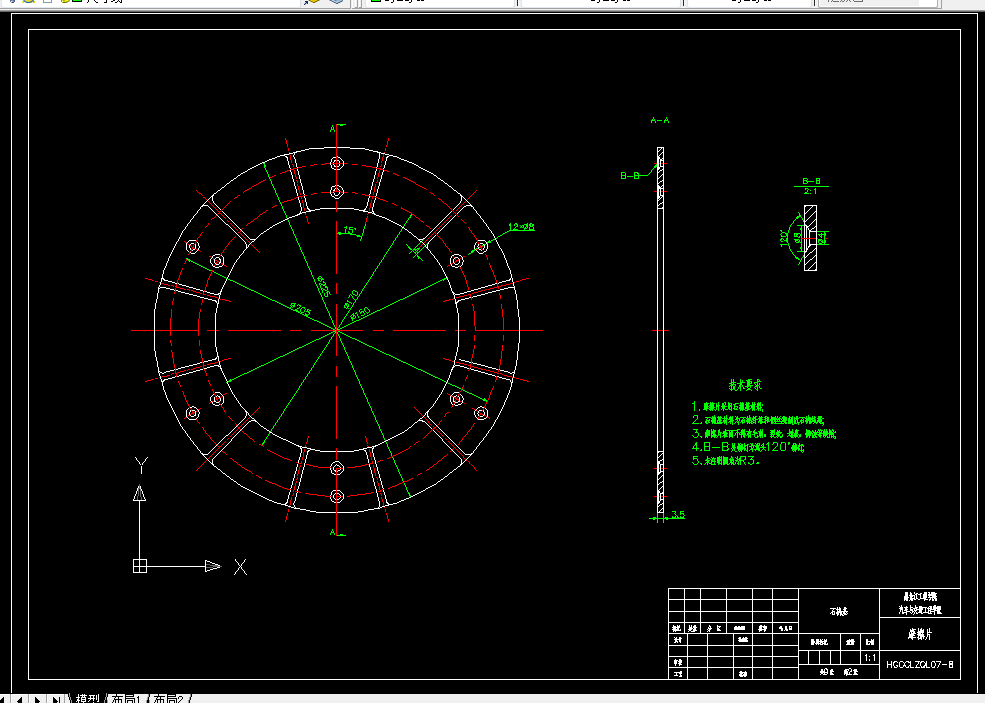Select the 1:1 scale cell in title block
The image size is (985, 703).
point(870,658)
